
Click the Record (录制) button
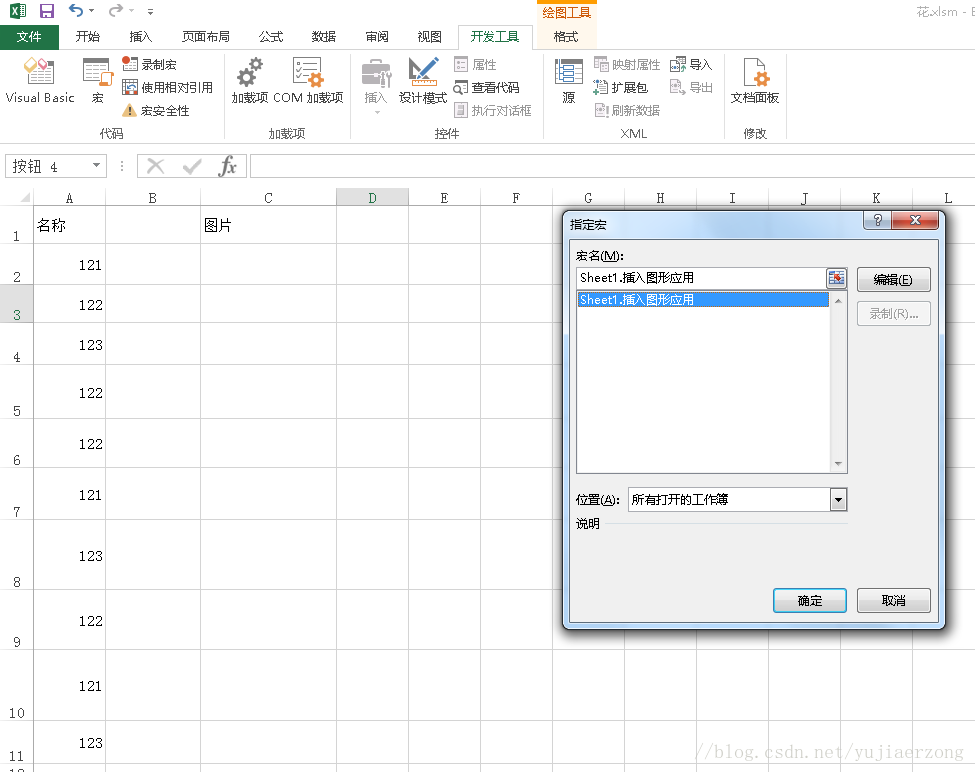pos(893,314)
